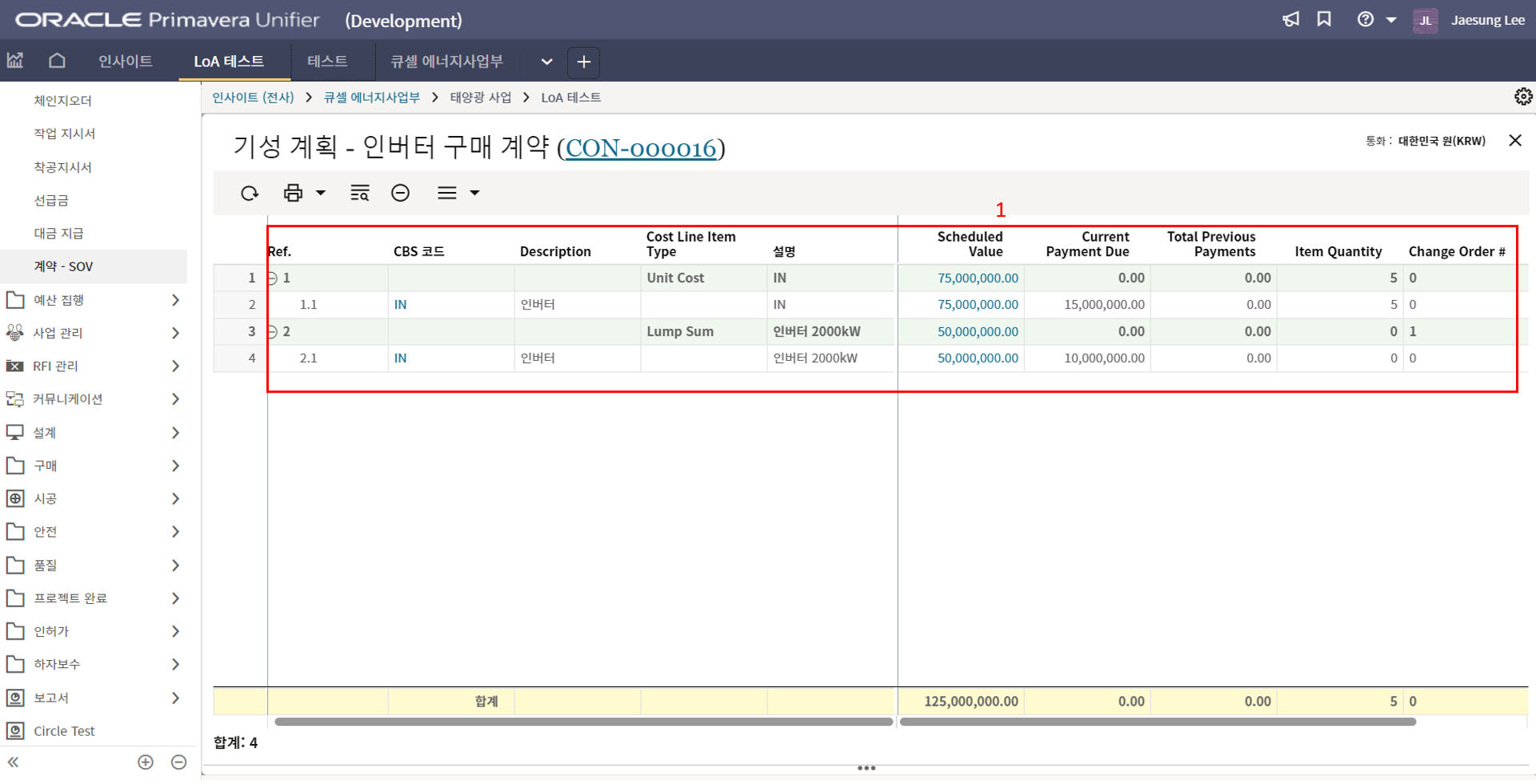This screenshot has width=1536, height=784.
Task: Collapse row 2 group in the Ref. column
Action: [273, 332]
